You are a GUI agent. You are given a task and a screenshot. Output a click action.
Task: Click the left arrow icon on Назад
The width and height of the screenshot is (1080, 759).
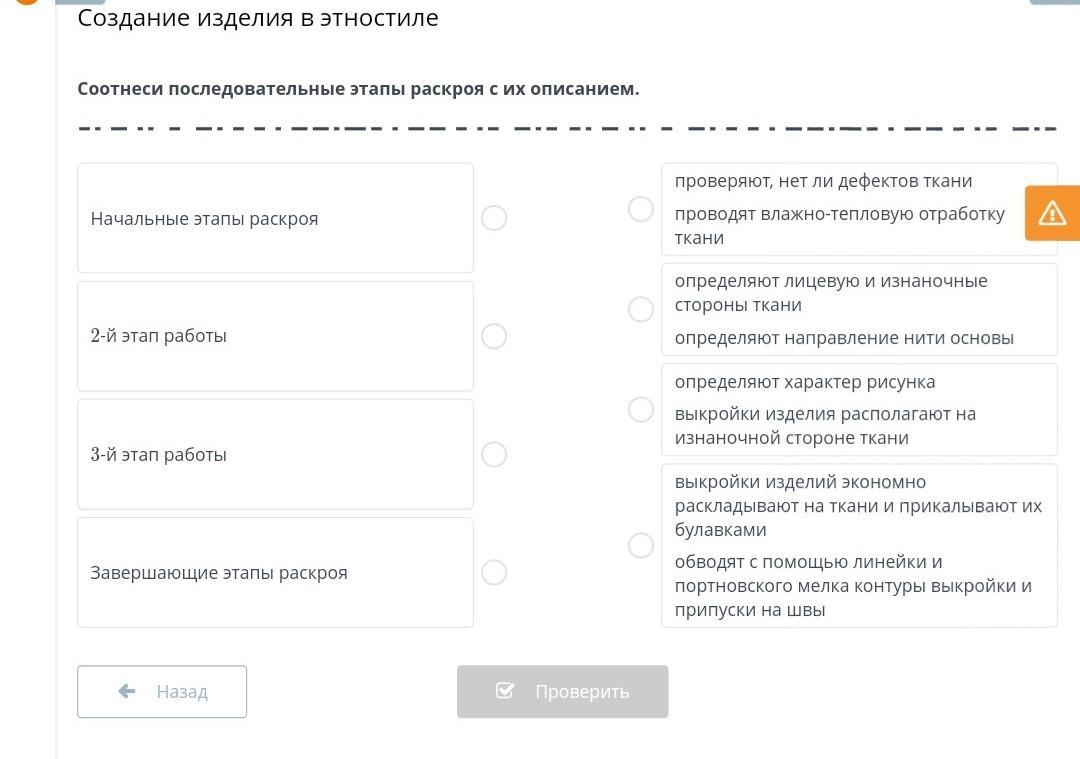[127, 691]
